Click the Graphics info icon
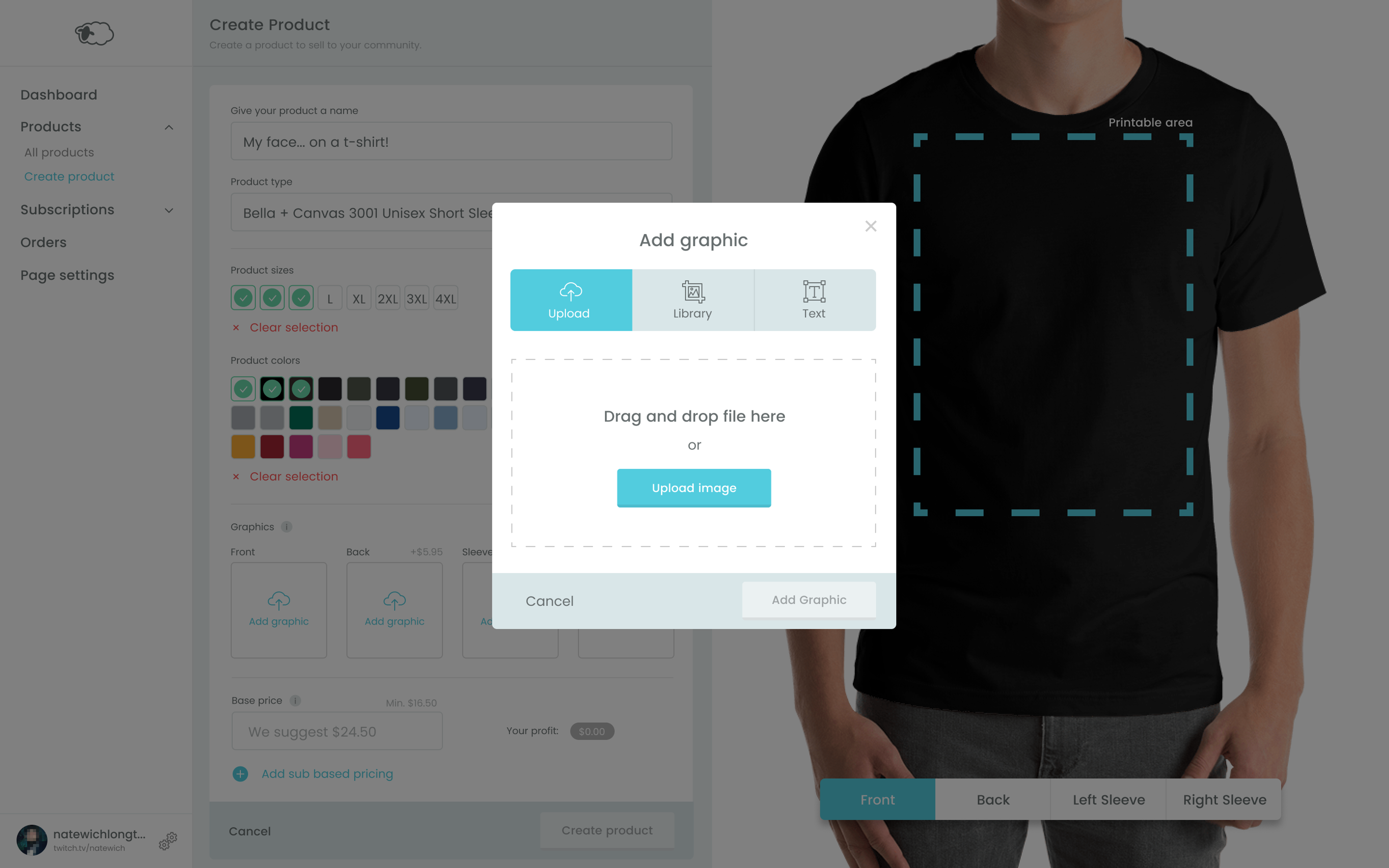The width and height of the screenshot is (1389, 868). click(286, 527)
